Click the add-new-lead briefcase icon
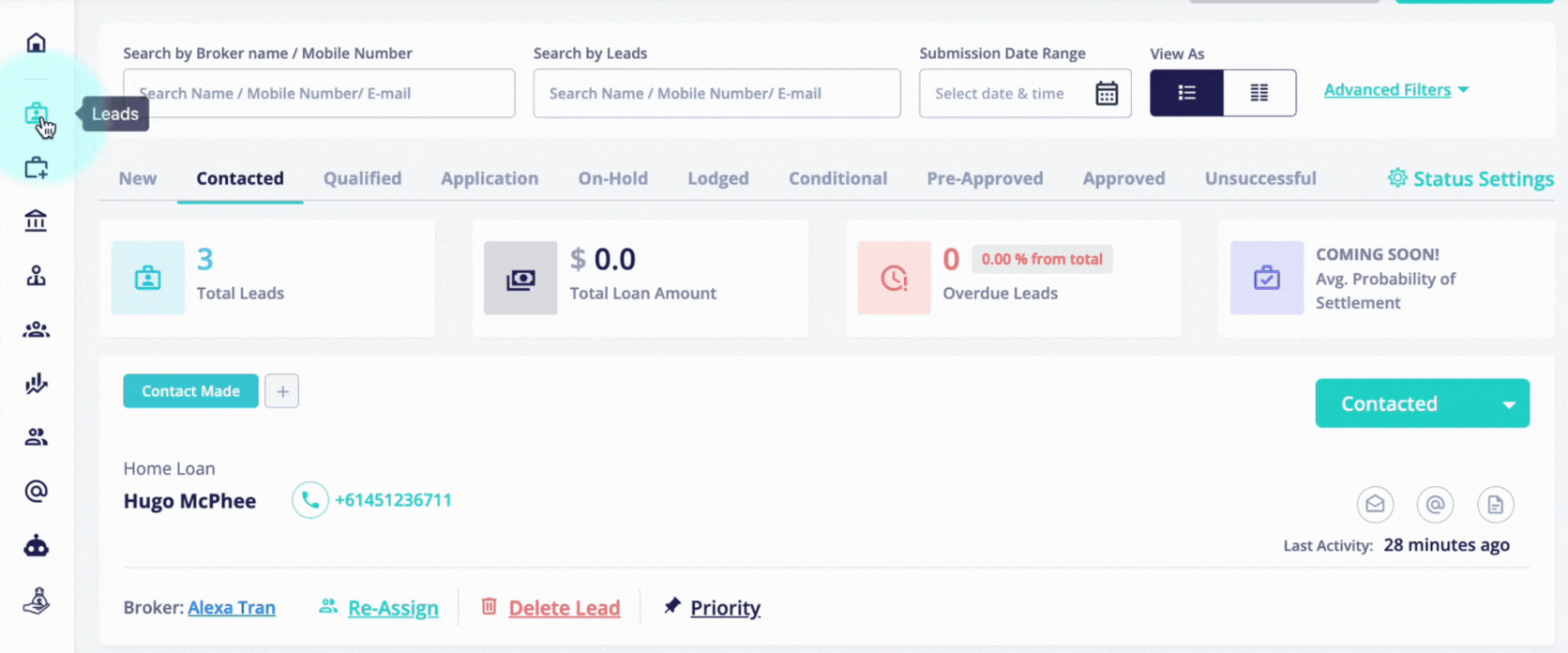The width and height of the screenshot is (1568, 653). (x=36, y=166)
